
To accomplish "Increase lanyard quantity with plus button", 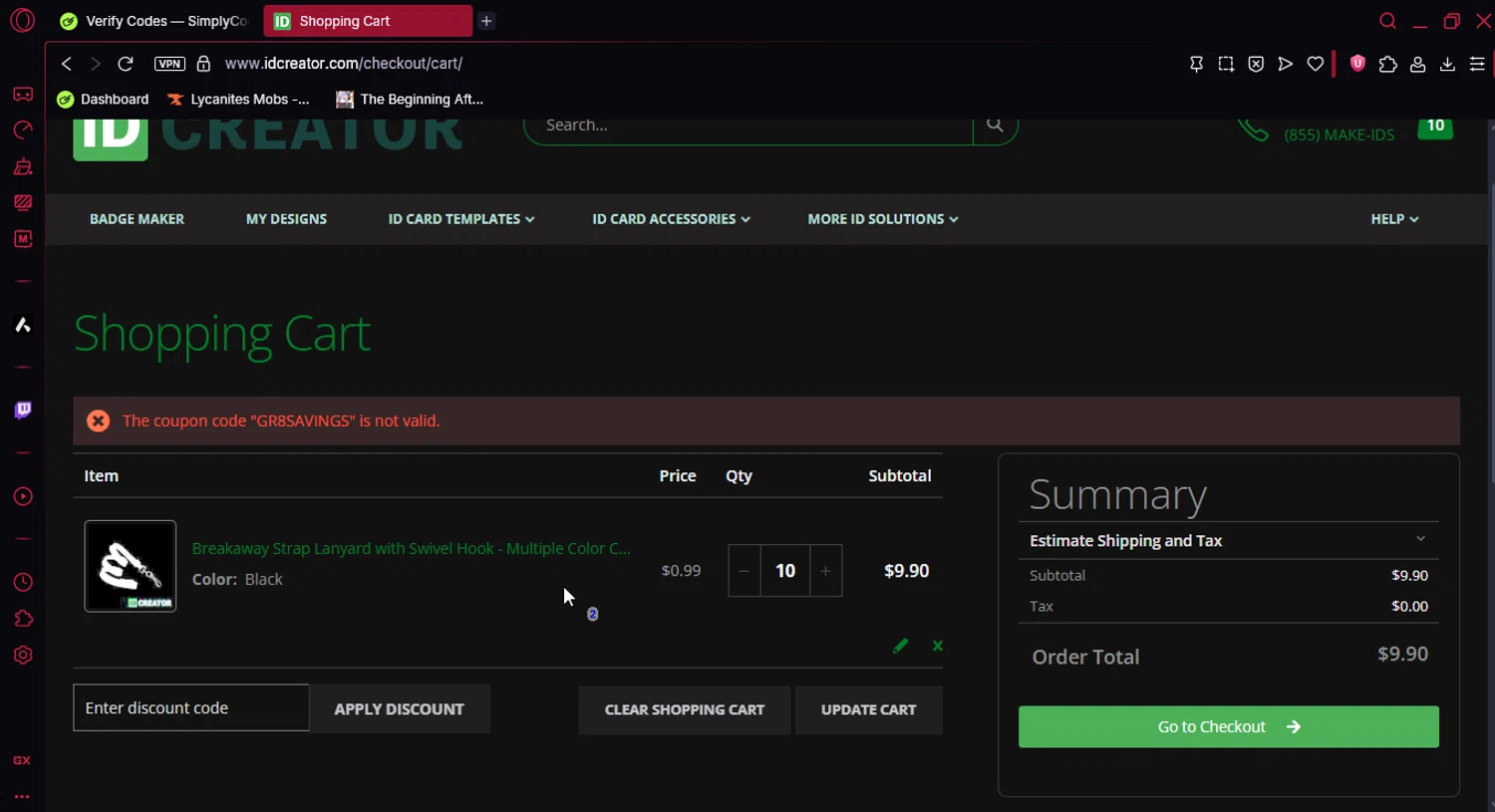I will pyautogui.click(x=826, y=571).
